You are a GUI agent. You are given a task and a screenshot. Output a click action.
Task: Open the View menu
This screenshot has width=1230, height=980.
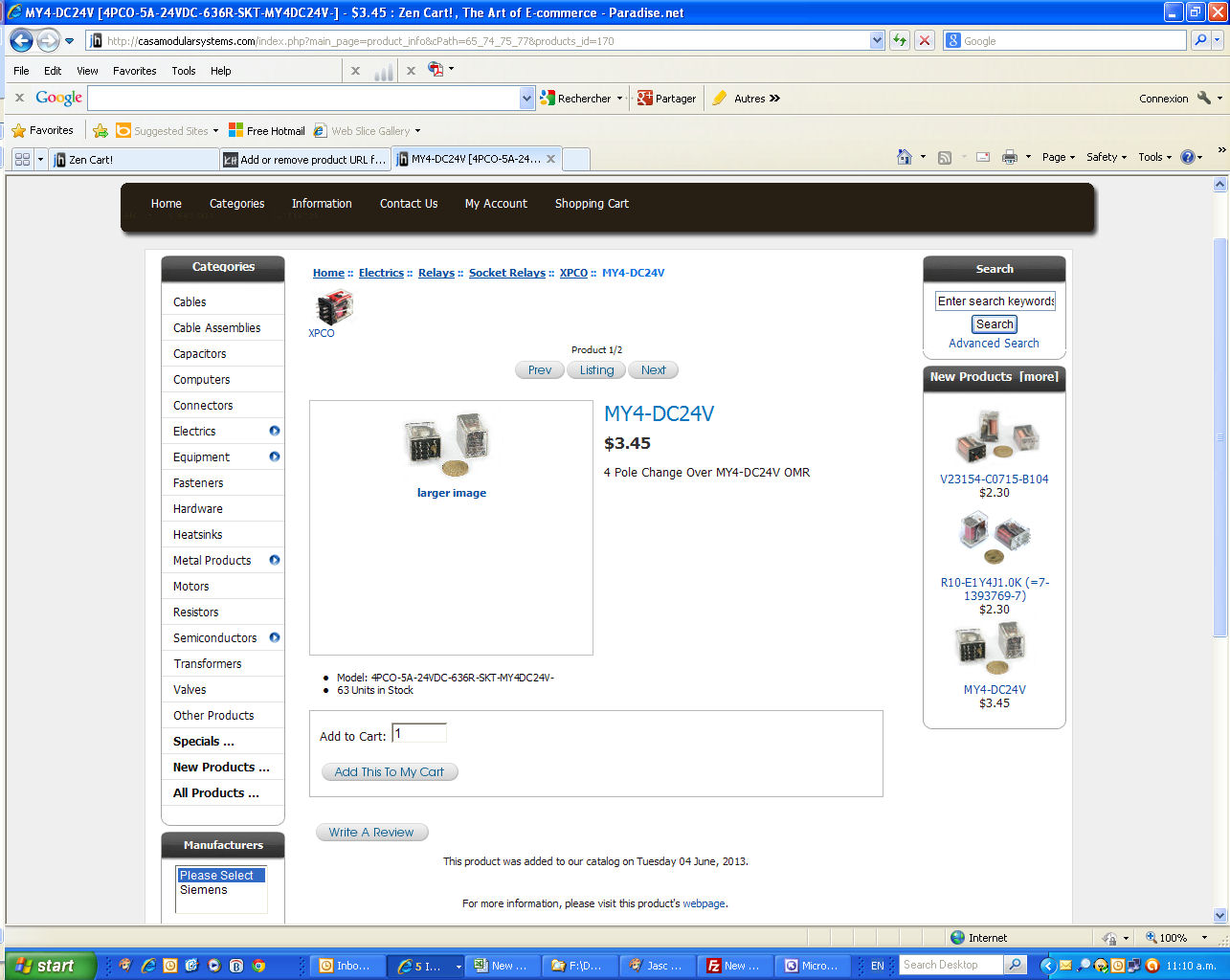point(87,71)
